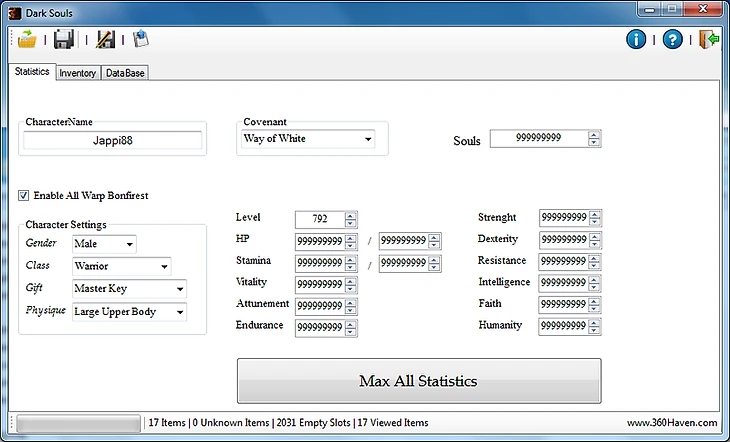Click the status bar progress bar
The image size is (730, 442).
[78, 423]
